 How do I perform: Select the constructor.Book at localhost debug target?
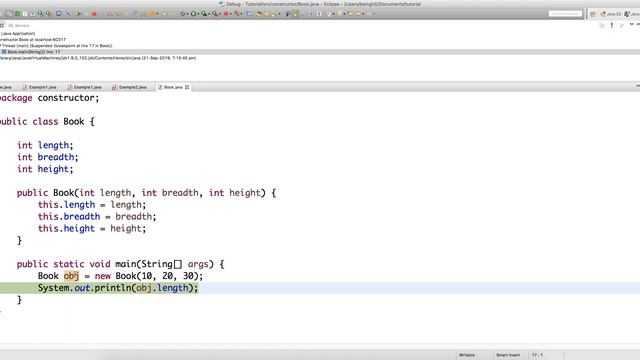(x=33, y=40)
